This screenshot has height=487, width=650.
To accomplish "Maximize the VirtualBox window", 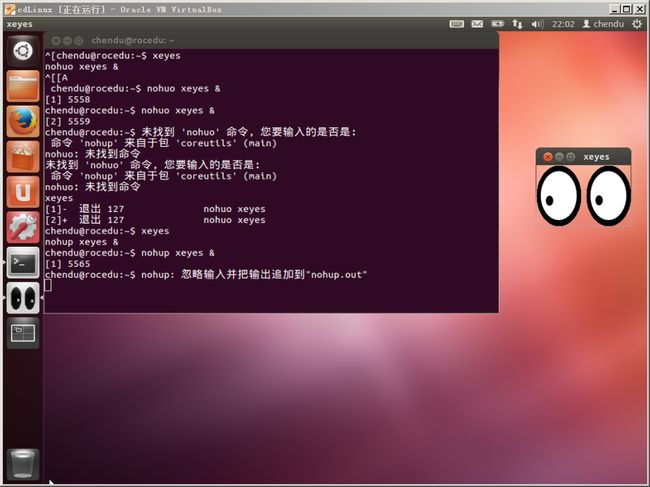I will coord(627,9).
